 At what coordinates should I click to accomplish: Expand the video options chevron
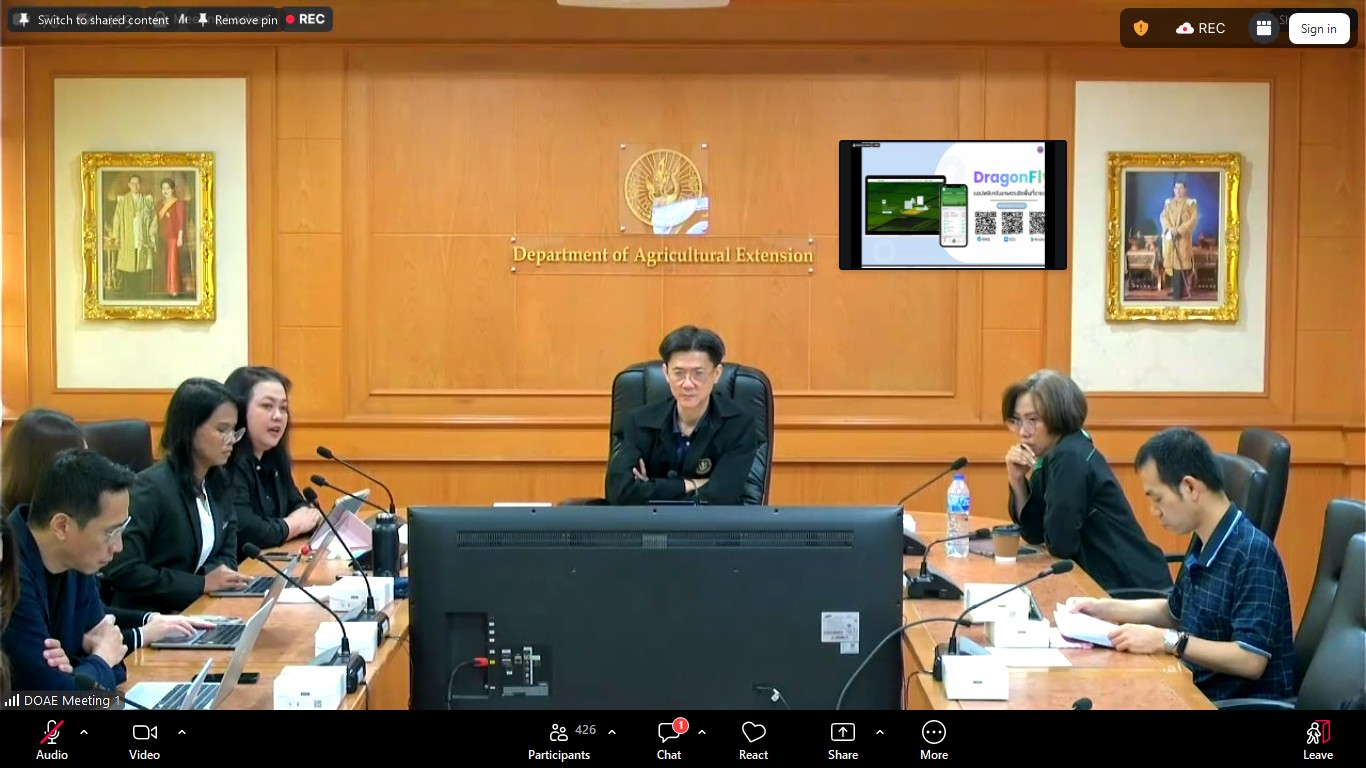click(182, 732)
